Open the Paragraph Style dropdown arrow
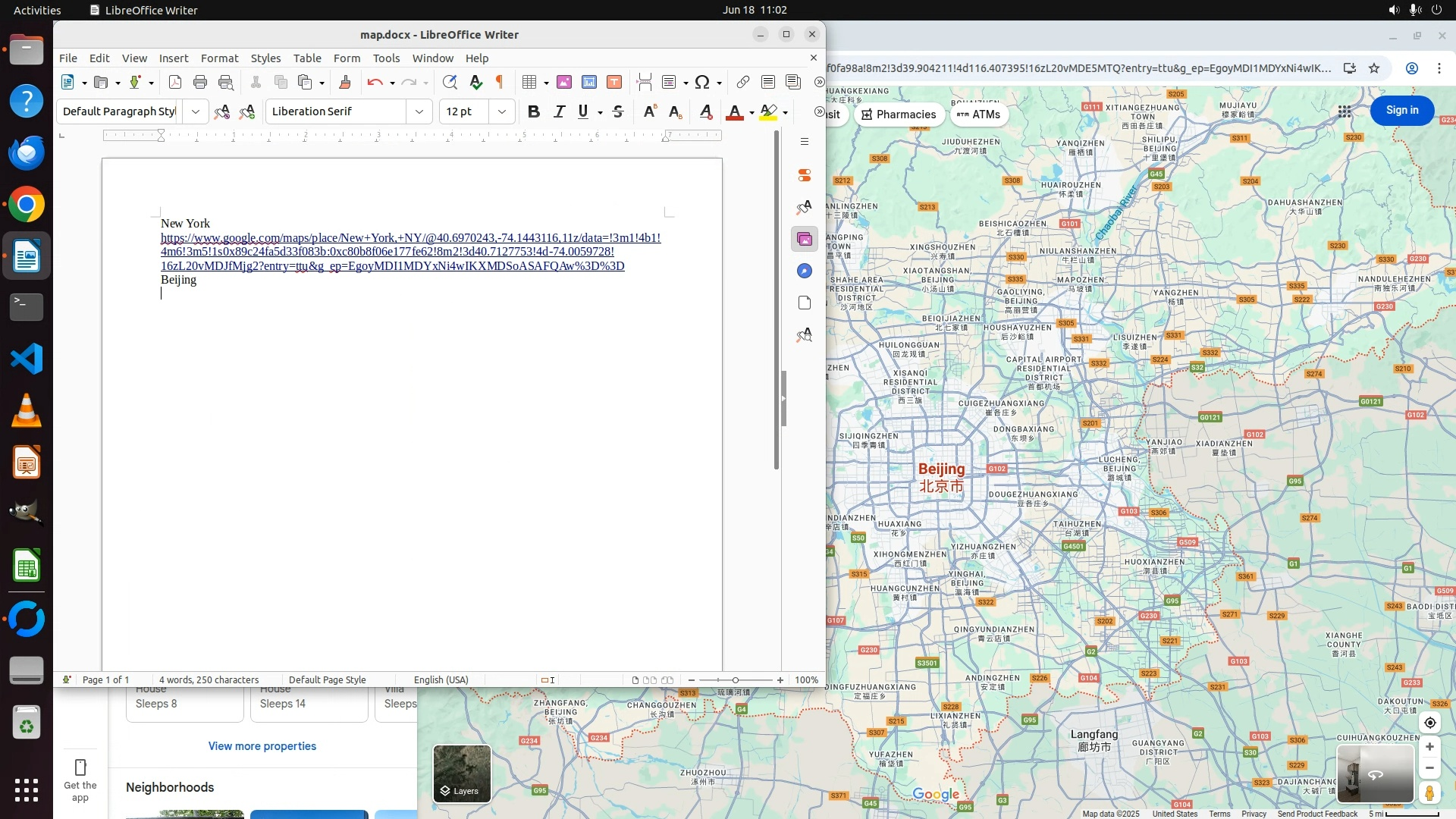Image resolution: width=1456 pixels, height=819 pixels. pyautogui.click(x=195, y=112)
